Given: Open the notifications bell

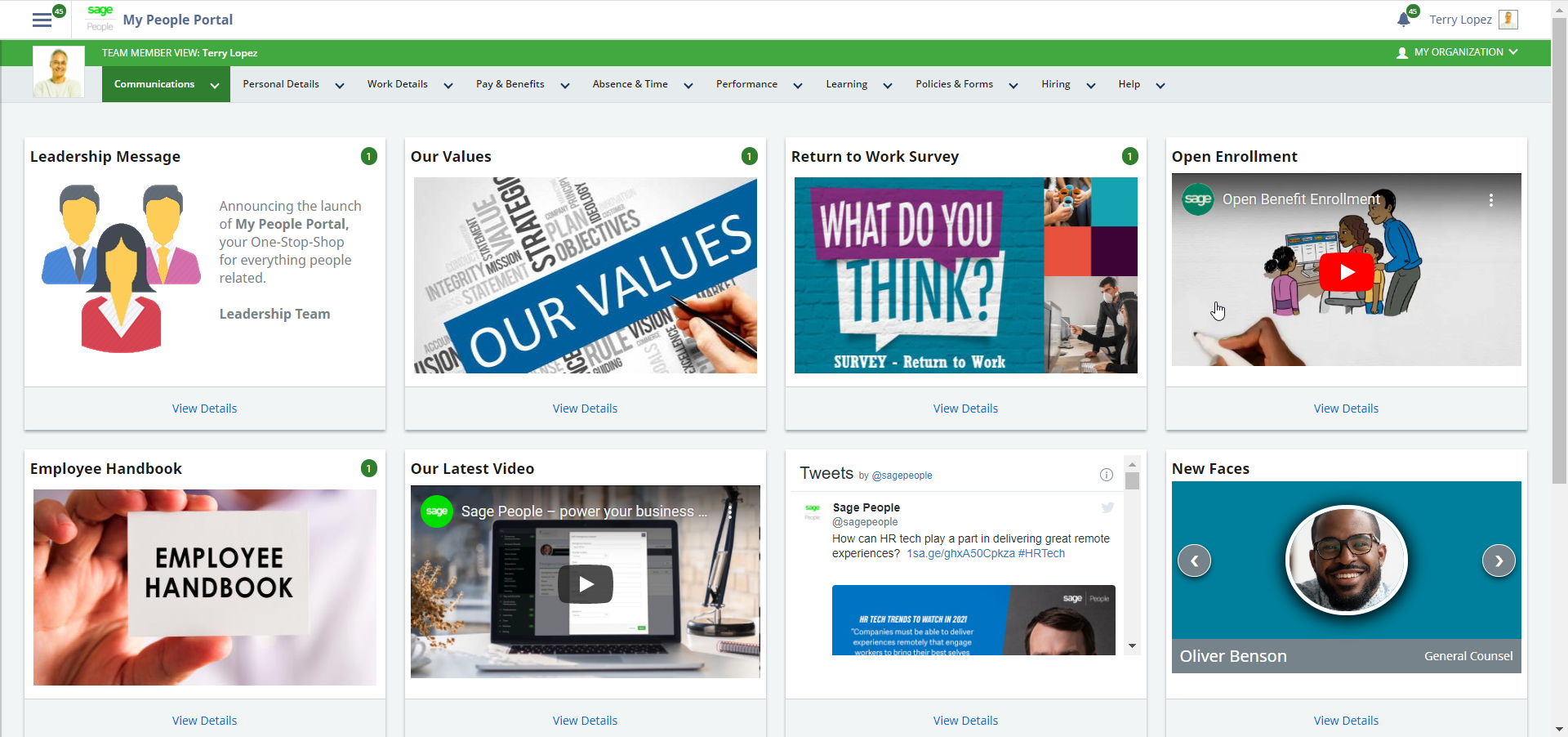Looking at the screenshot, I should (1405, 16).
